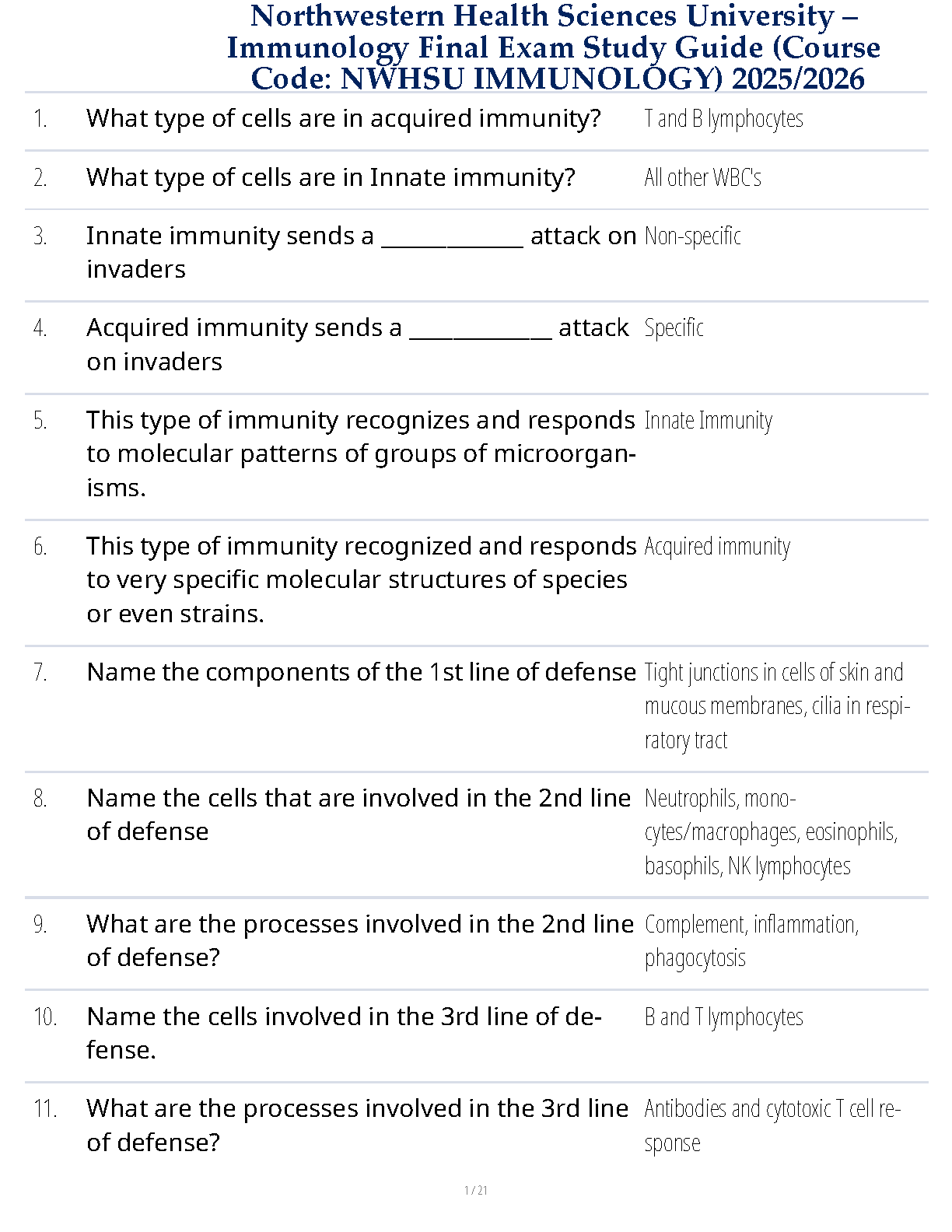952x1232 pixels.
Task: Click the answer 'T and B lymphocytes'
Action: point(723,119)
